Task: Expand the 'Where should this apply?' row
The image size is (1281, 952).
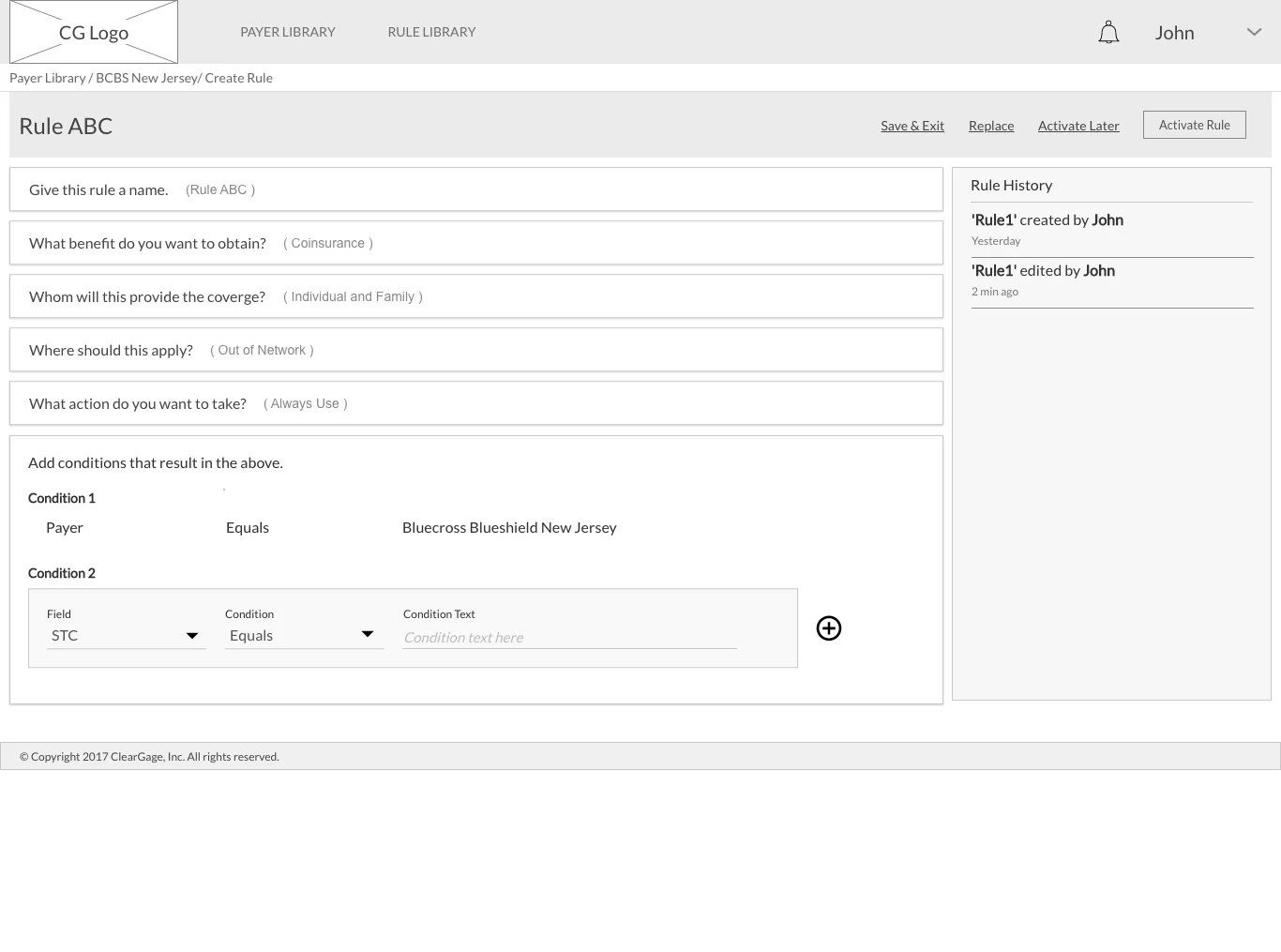Action: pyautogui.click(x=476, y=350)
